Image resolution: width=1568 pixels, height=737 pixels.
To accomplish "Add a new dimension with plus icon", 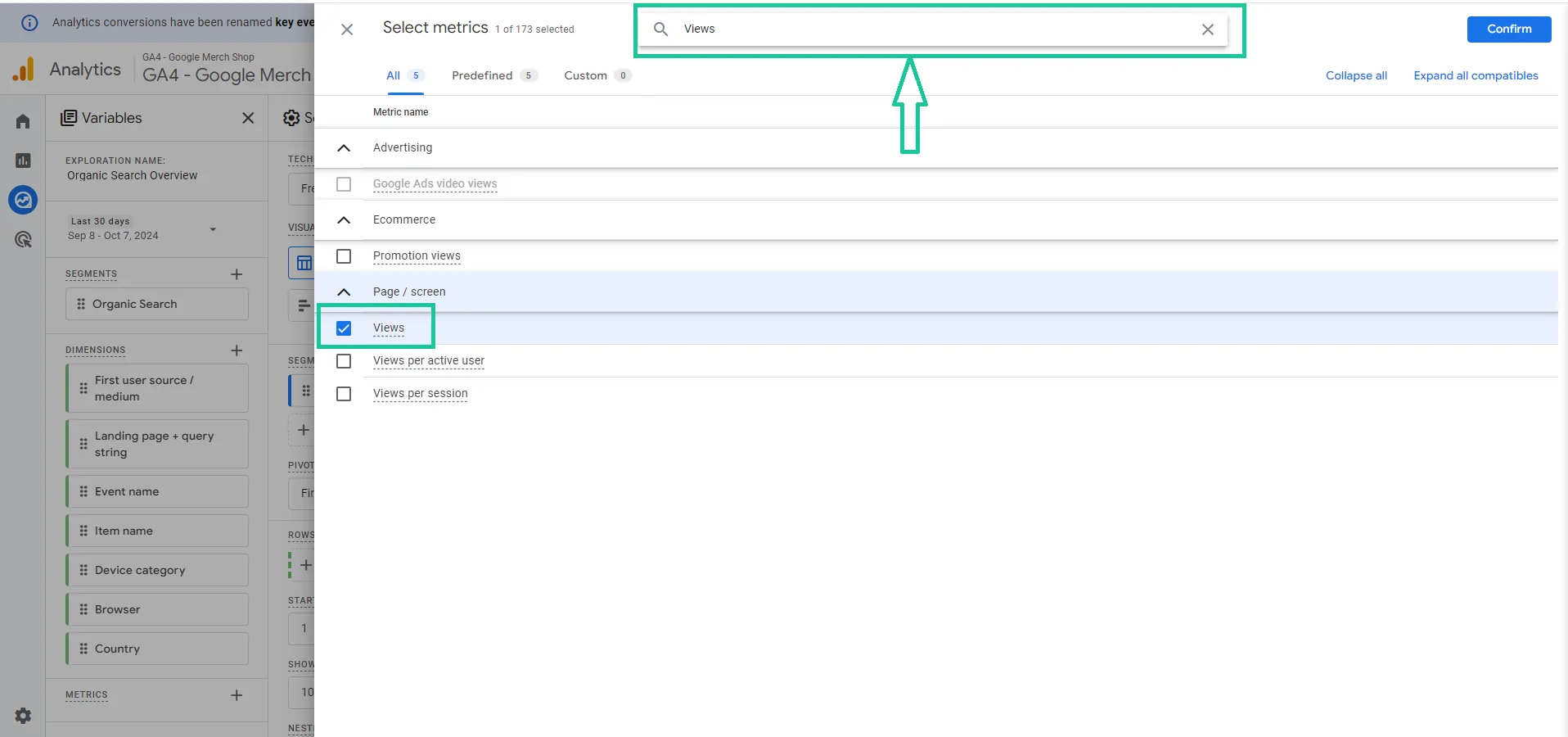I will coord(237,350).
